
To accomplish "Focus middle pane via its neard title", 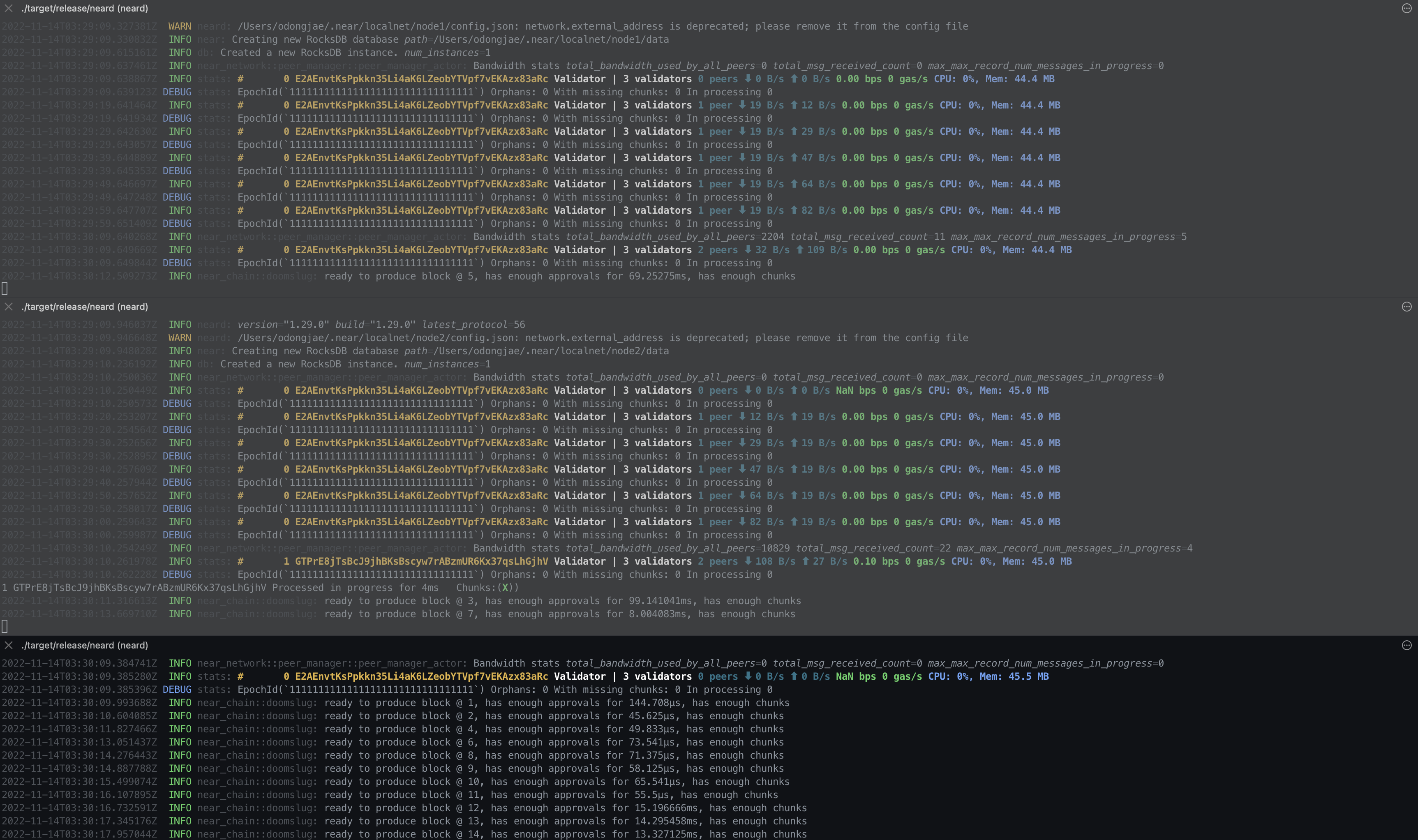I will [85, 307].
